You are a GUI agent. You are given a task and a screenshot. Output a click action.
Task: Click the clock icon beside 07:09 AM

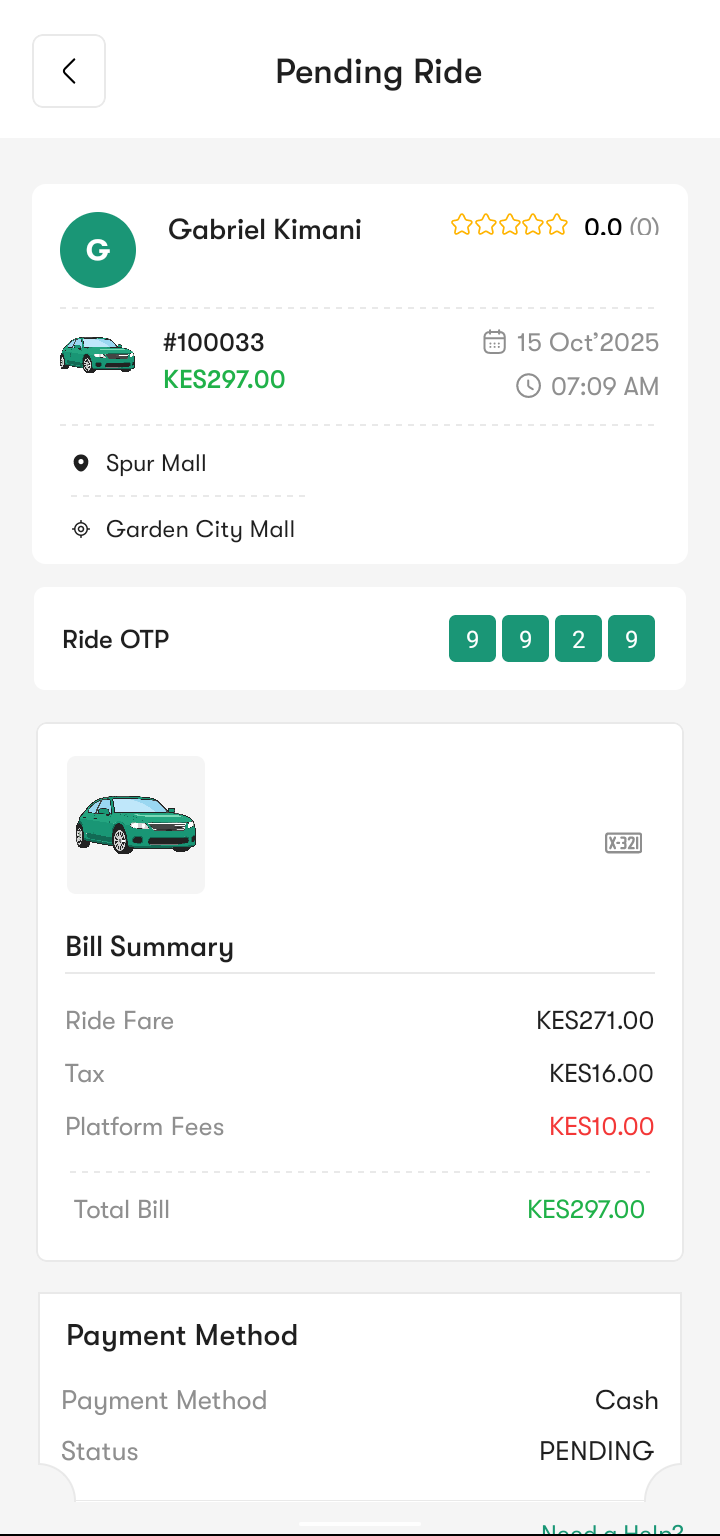(528, 386)
